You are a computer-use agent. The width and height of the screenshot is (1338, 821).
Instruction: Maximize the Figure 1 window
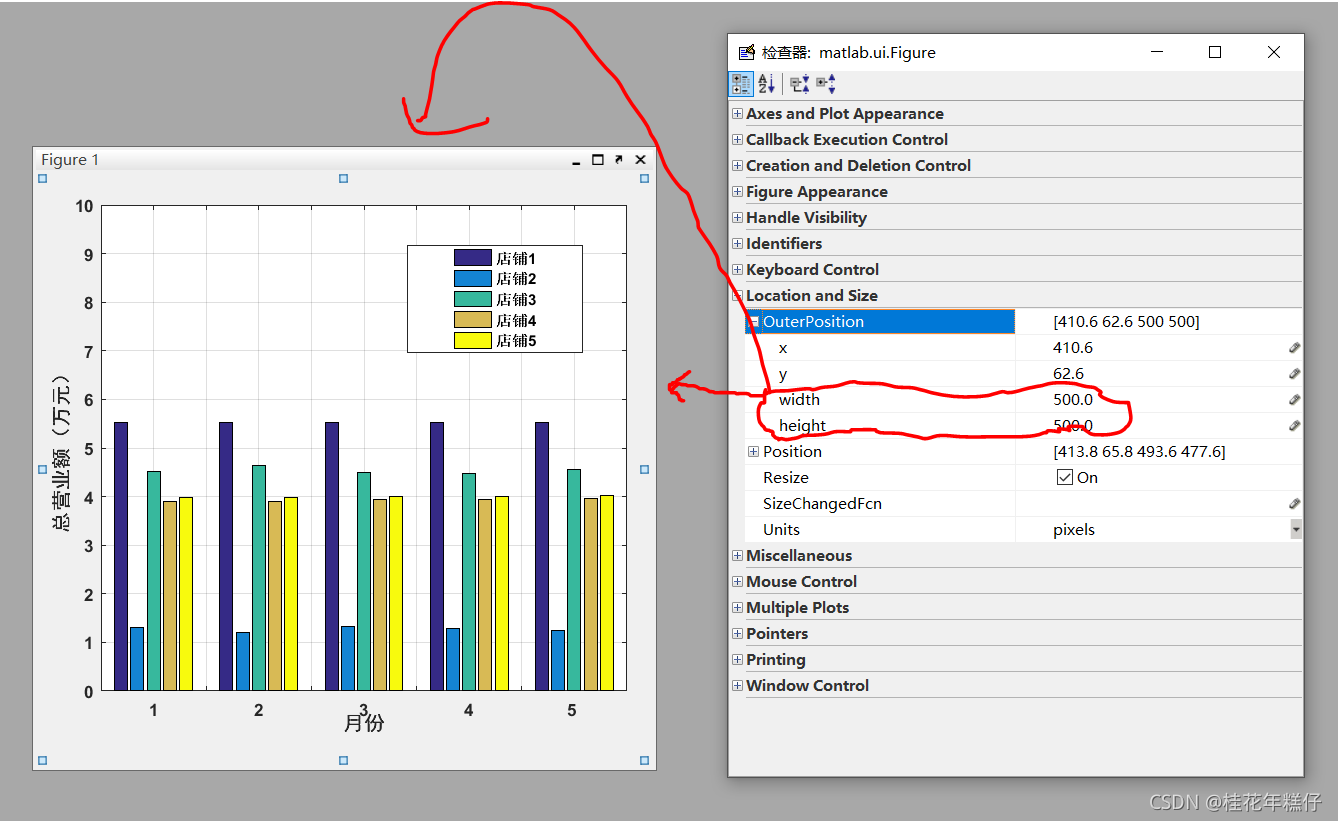(598, 160)
